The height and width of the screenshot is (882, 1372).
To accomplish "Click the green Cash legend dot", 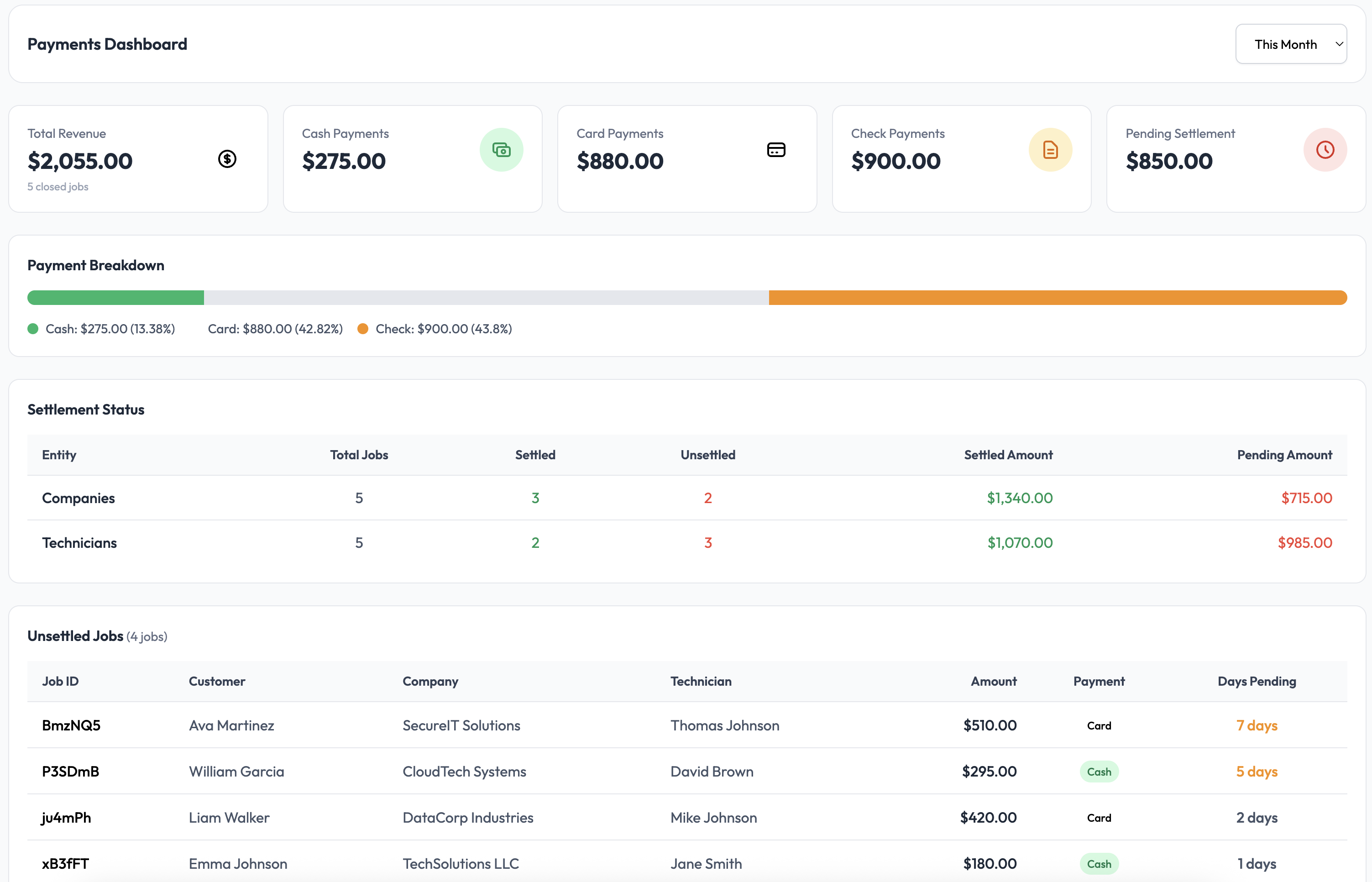I will pos(33,328).
